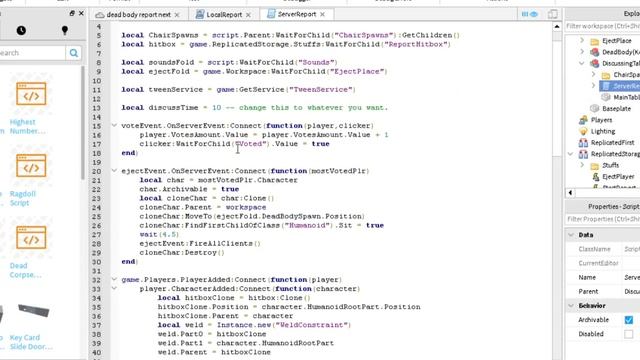The image size is (640, 360).
Task: Select the ReplicatedStorage service icon
Action: (583, 154)
